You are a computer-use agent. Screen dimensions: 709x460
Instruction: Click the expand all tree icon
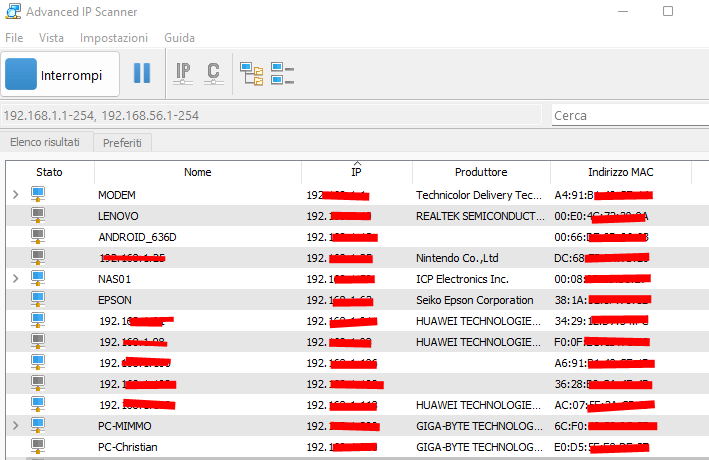click(251, 74)
